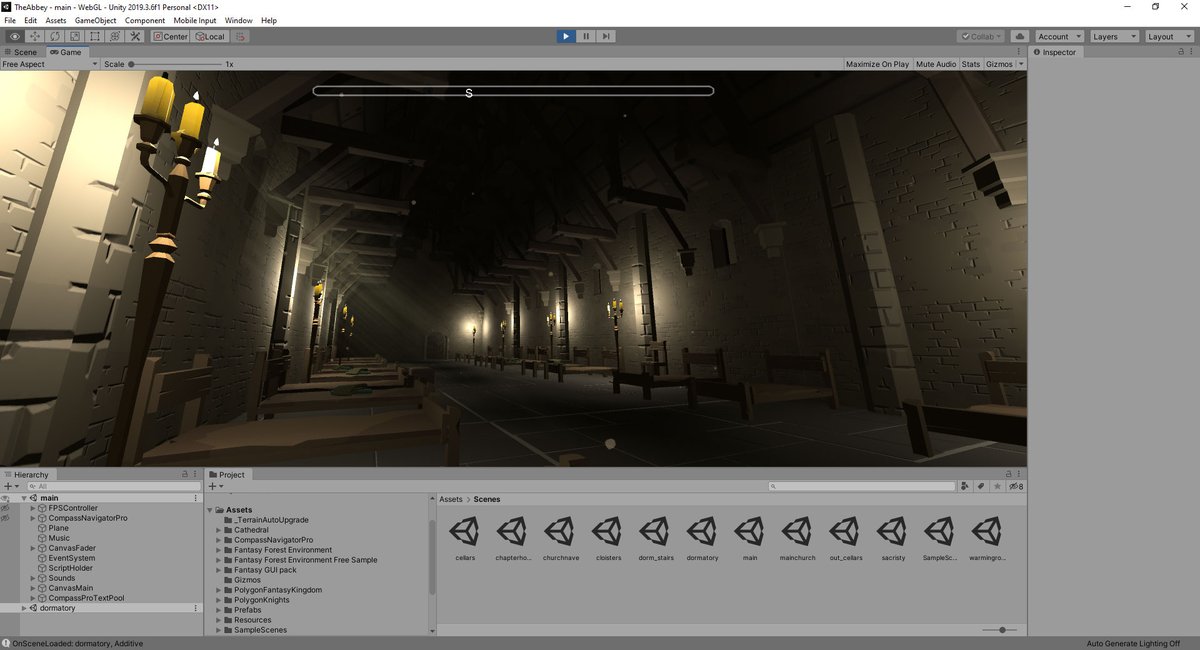The image size is (1200, 650).
Task: Collapse the main scene in Hierarchy
Action: click(x=24, y=498)
